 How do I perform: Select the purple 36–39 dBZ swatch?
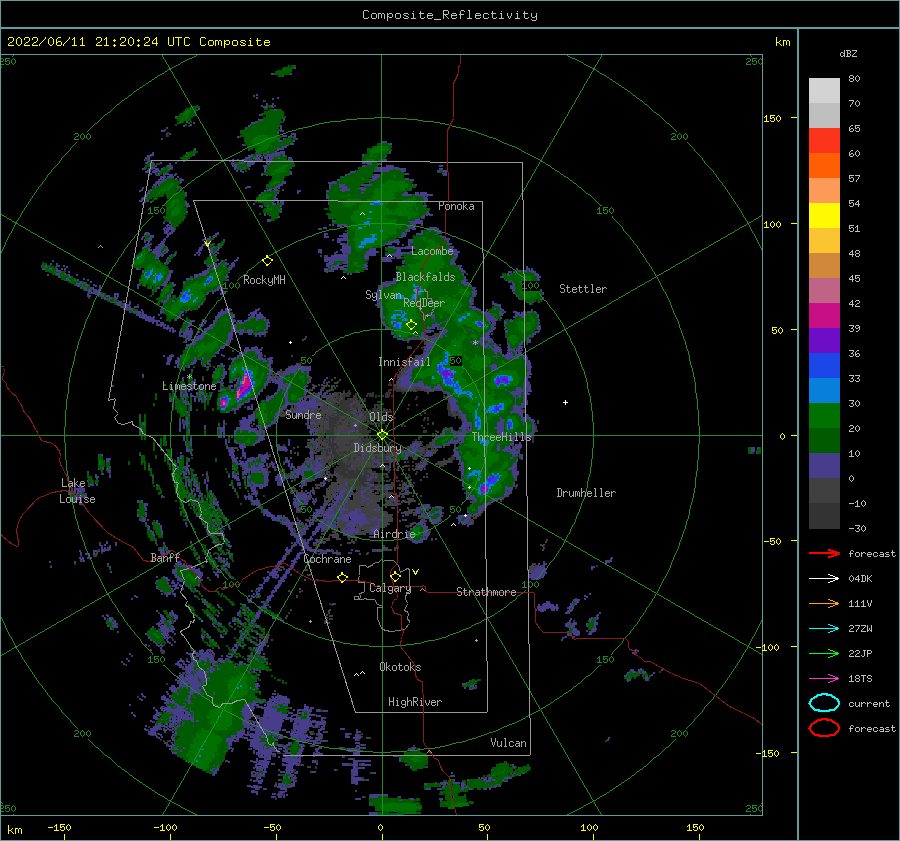coord(824,341)
